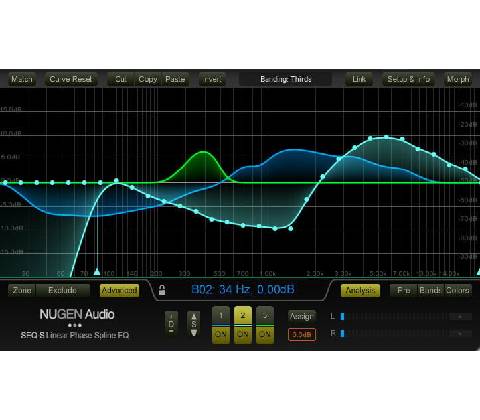
Task: Select EQ curve 2
Action: 243,315
